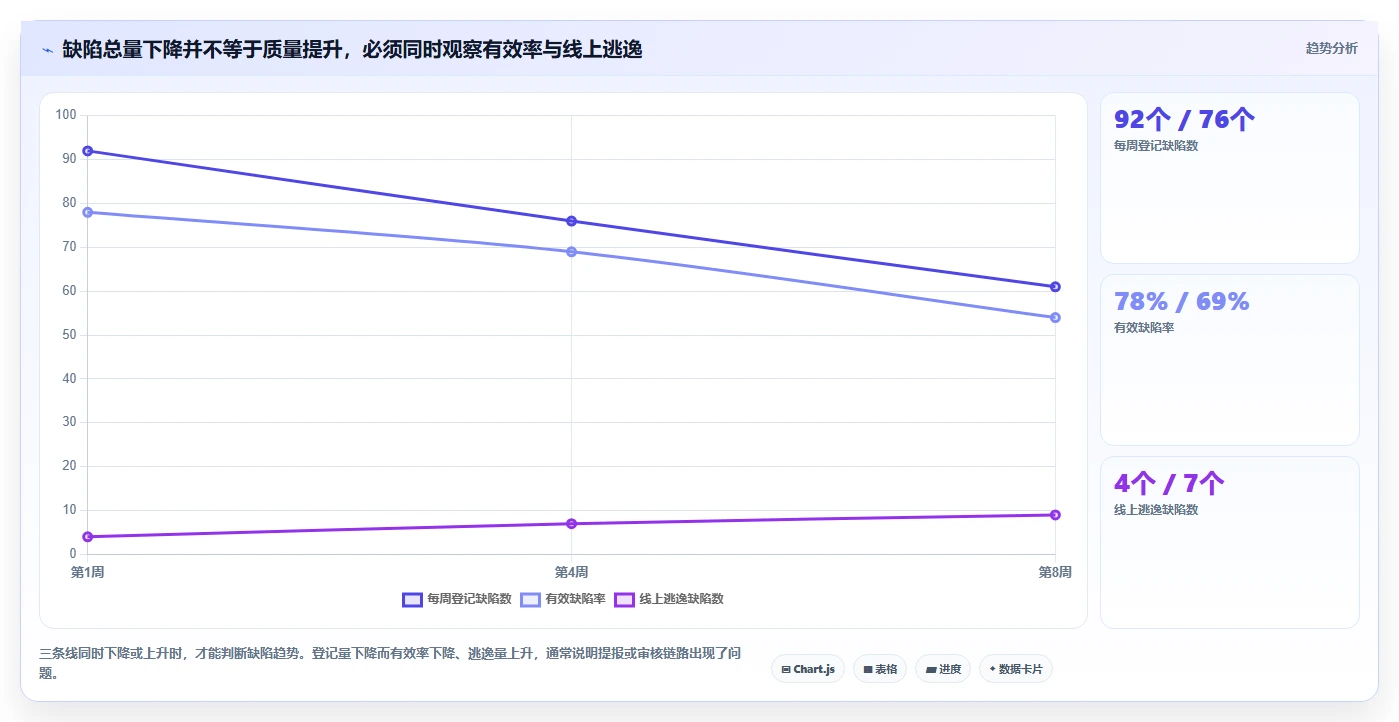
Task: Click the 50 y-axis label
Action: coord(69,335)
